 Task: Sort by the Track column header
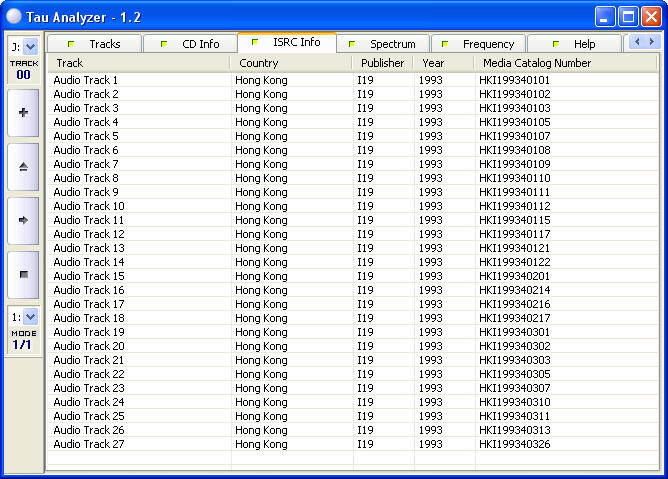pos(140,63)
